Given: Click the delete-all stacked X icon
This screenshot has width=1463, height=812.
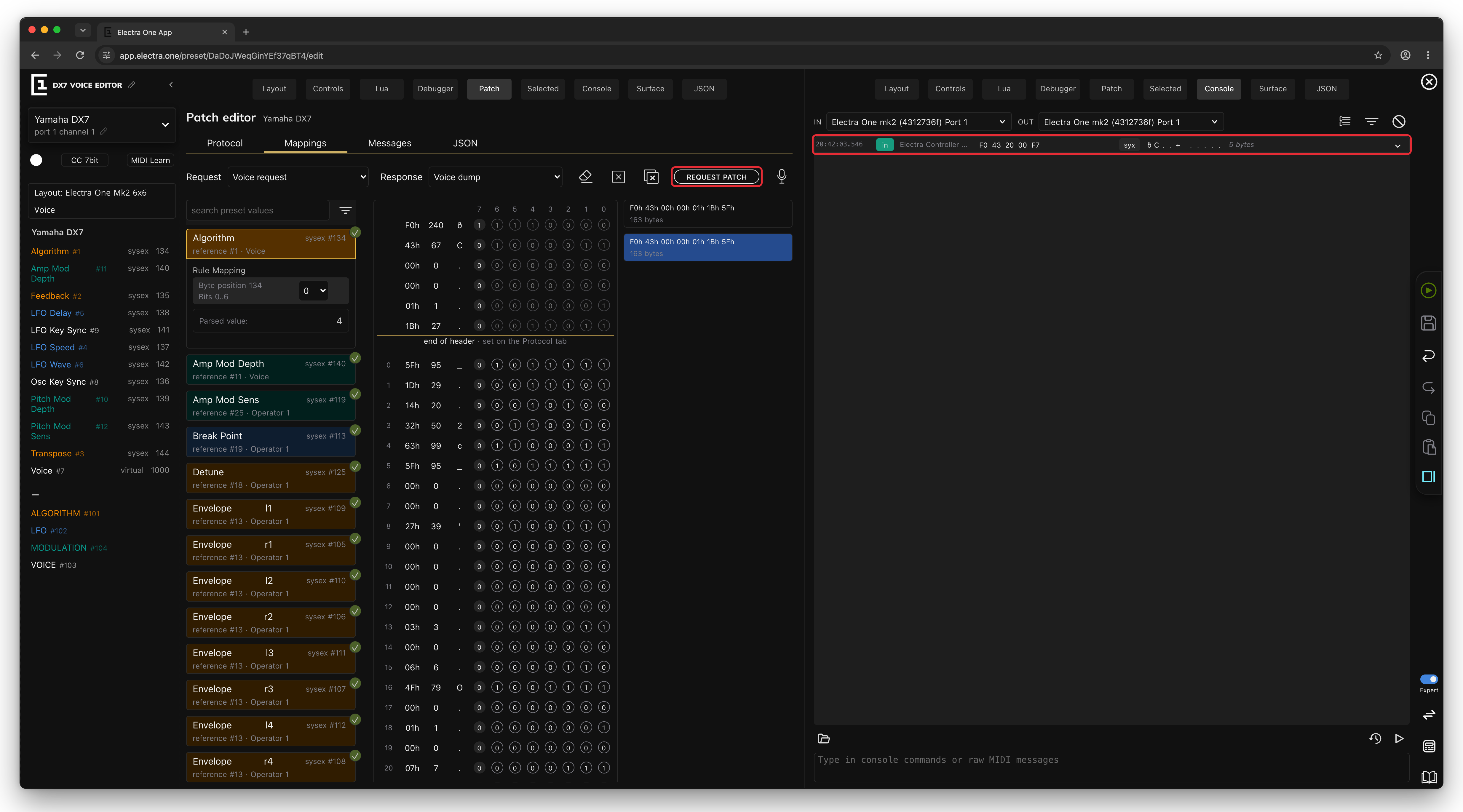Looking at the screenshot, I should click(651, 177).
